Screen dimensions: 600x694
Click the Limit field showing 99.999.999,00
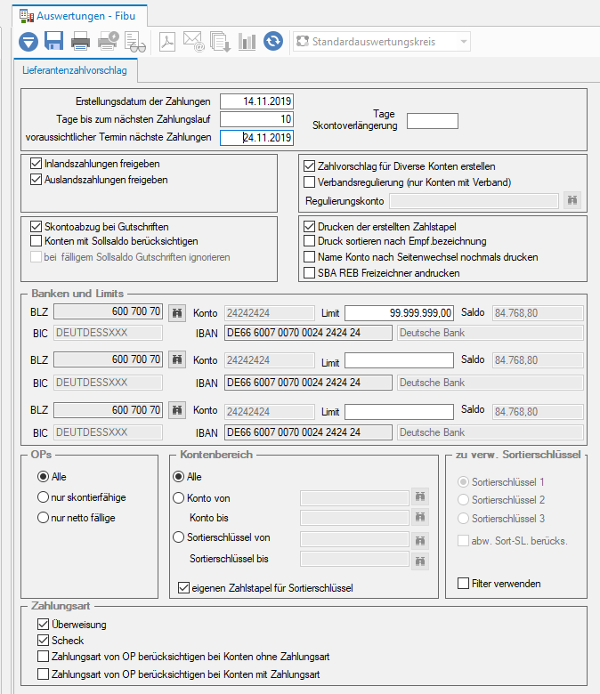click(x=399, y=313)
